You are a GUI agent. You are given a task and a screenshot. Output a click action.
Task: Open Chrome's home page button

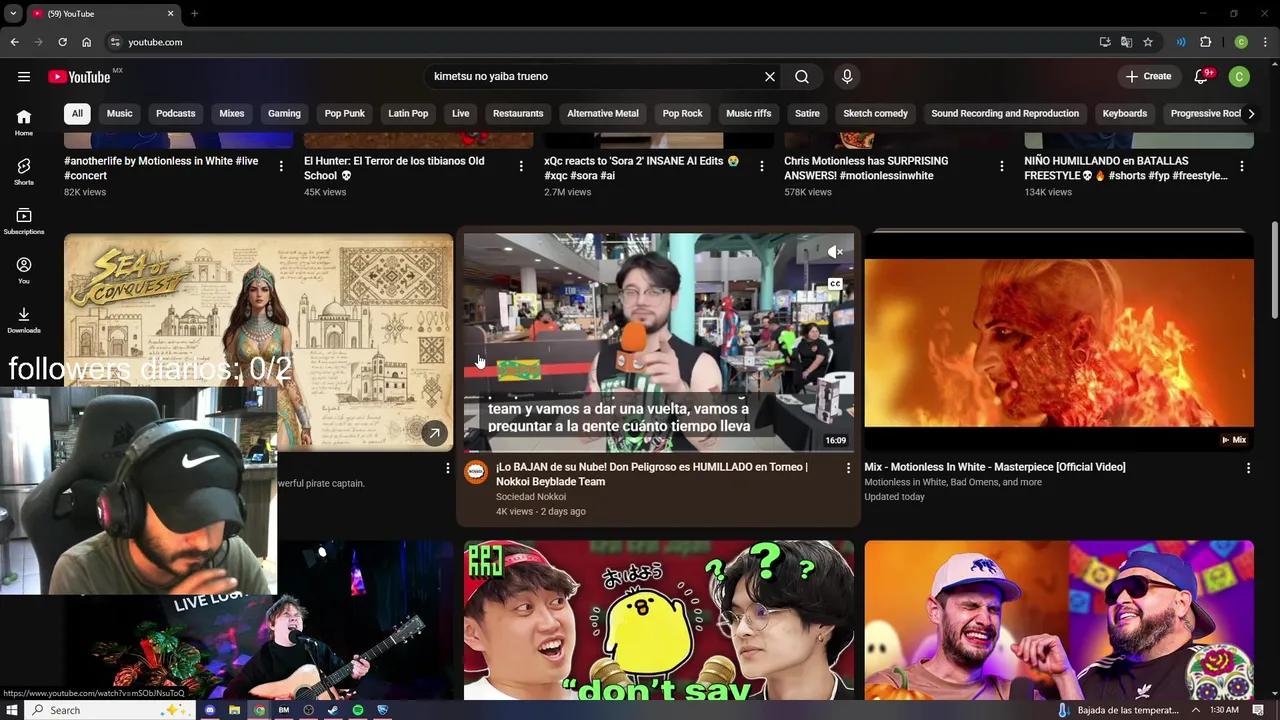(x=86, y=42)
